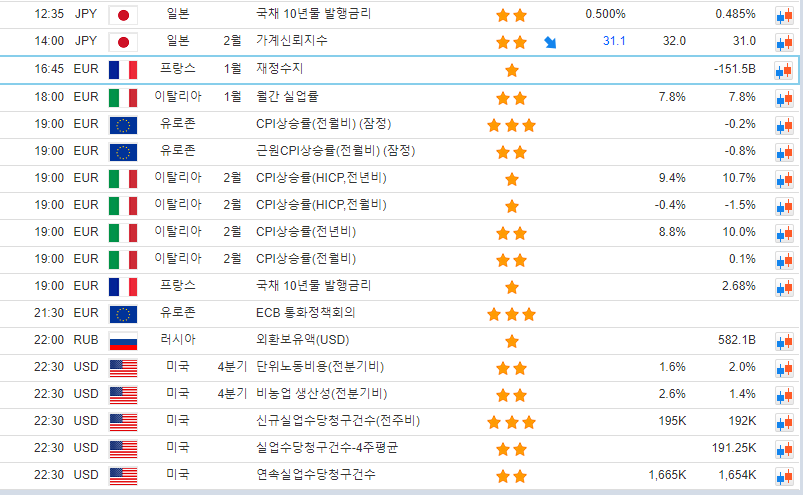Click 실업수당청구건수-4주평균 event name

[327, 448]
